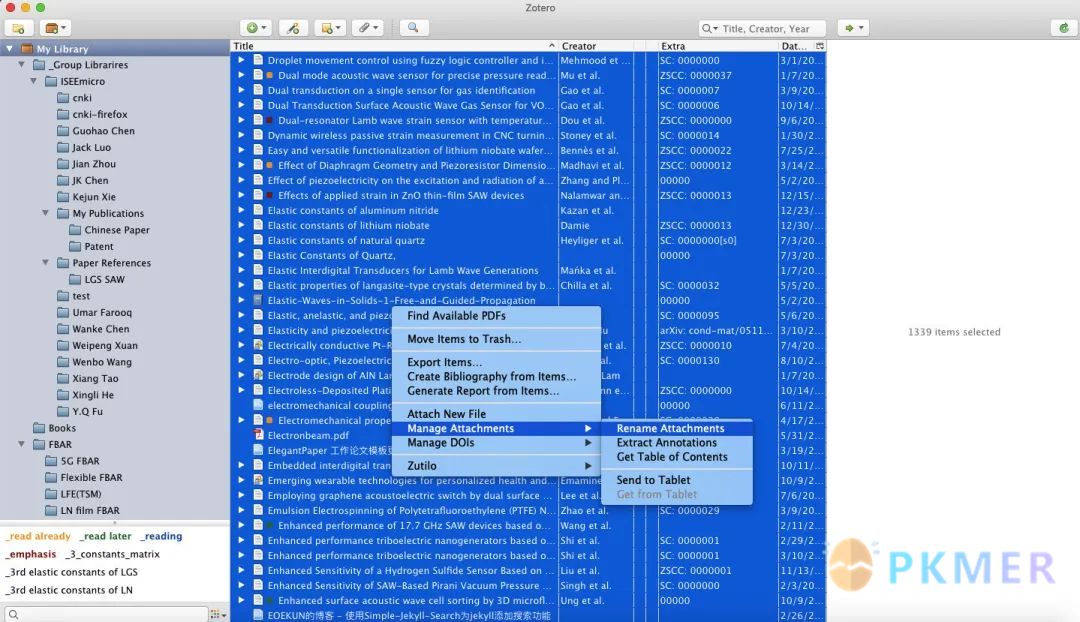This screenshot has height=622, width=1080.
Task: Expand the Droplet movement control item row
Action: 242,60
